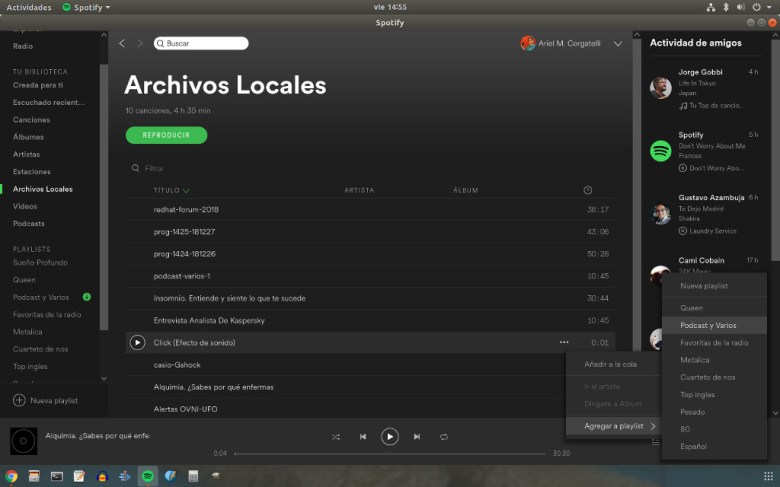Open Álbumes in the sidebar library
Image resolution: width=780 pixels, height=487 pixels.
28,136
